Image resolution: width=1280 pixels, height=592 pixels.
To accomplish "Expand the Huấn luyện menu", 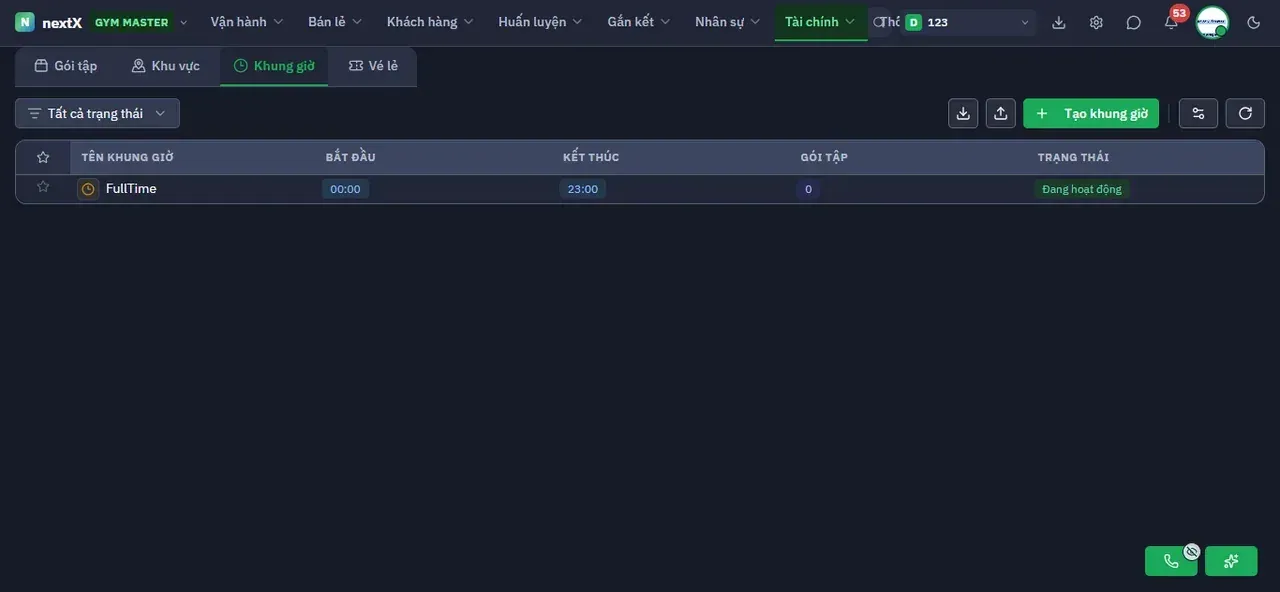I will pyautogui.click(x=540, y=22).
